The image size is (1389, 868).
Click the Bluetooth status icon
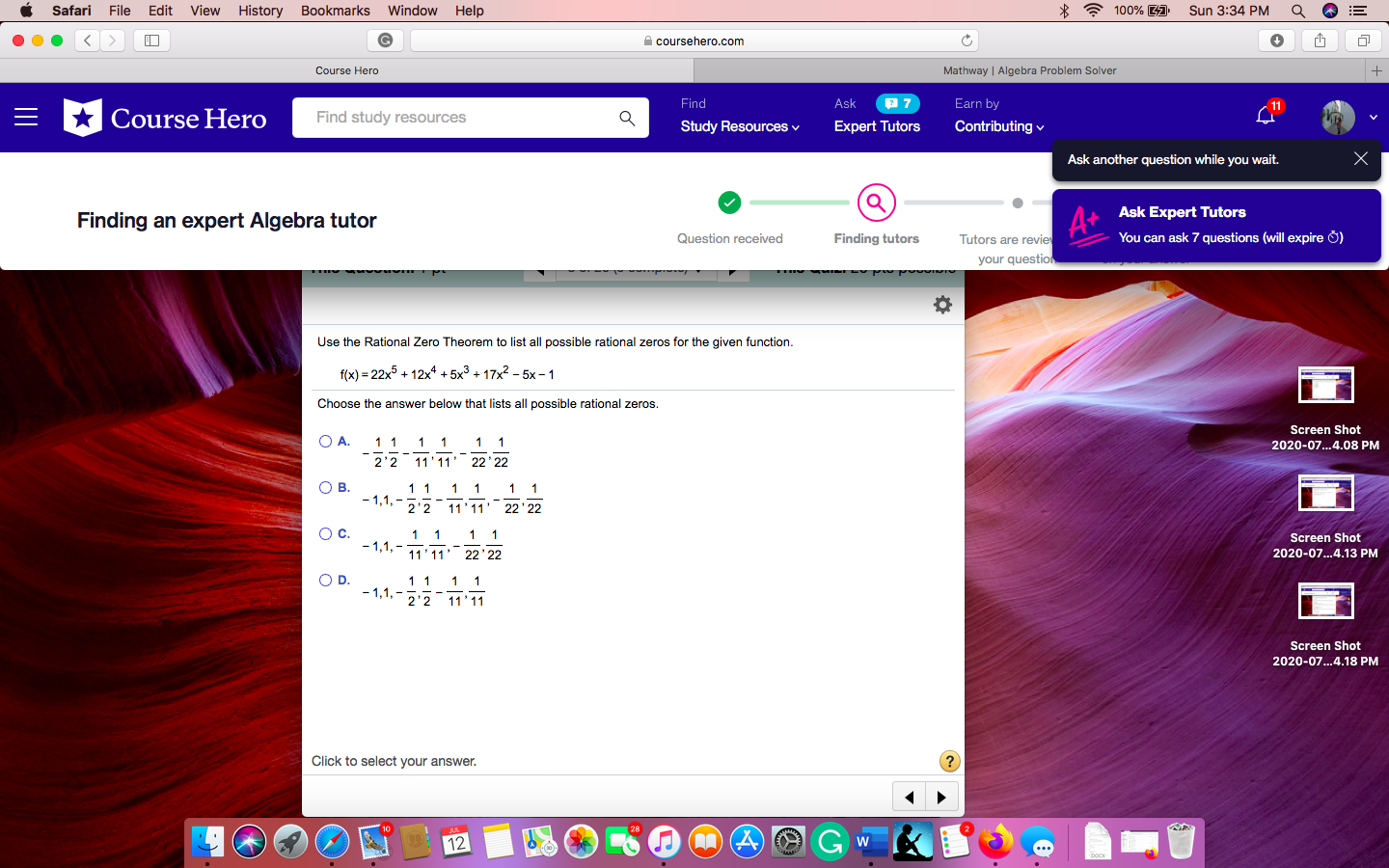click(1065, 11)
